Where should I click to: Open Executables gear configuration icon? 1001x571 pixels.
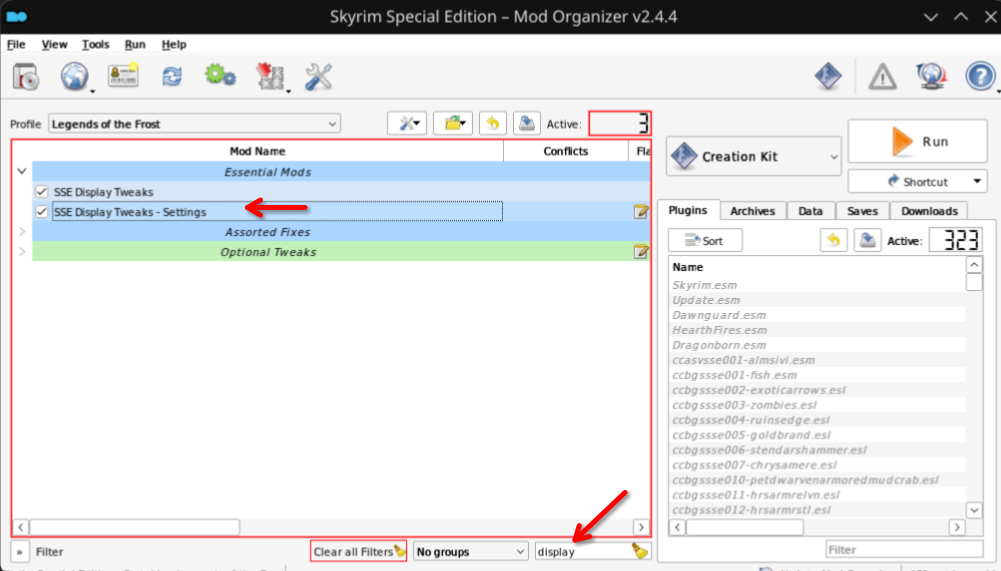point(220,76)
